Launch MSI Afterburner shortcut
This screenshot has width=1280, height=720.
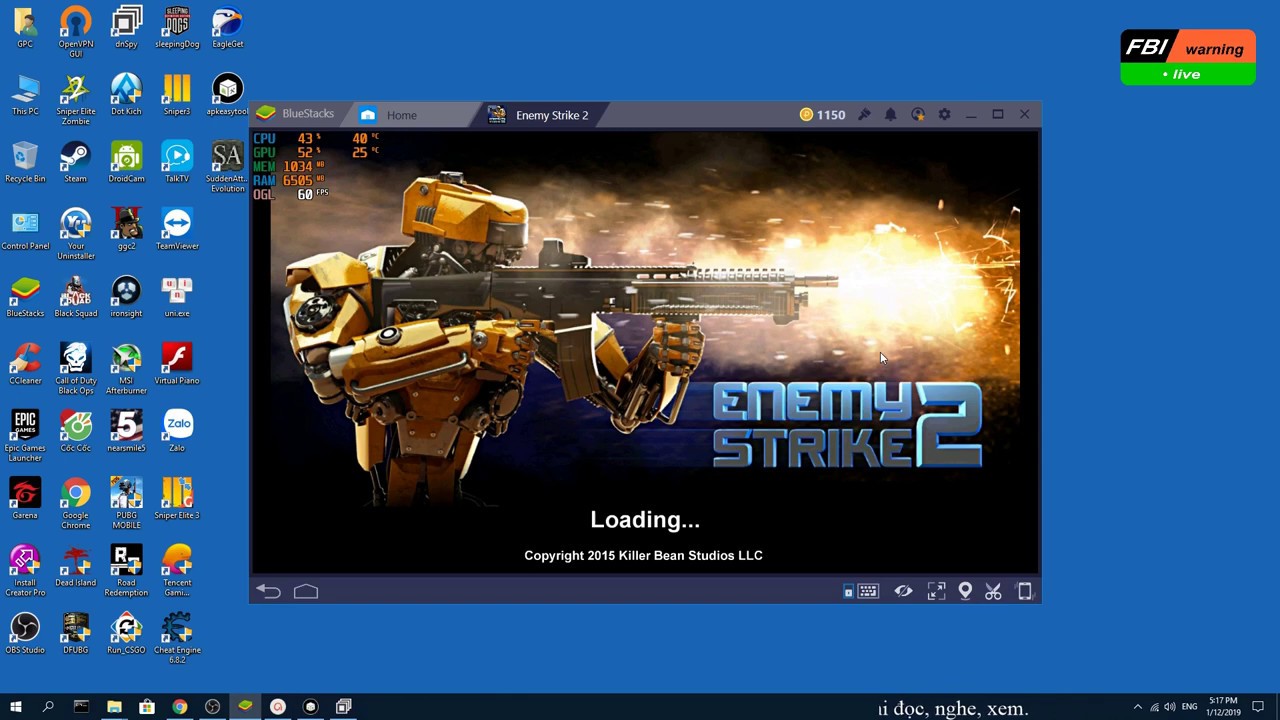click(126, 368)
